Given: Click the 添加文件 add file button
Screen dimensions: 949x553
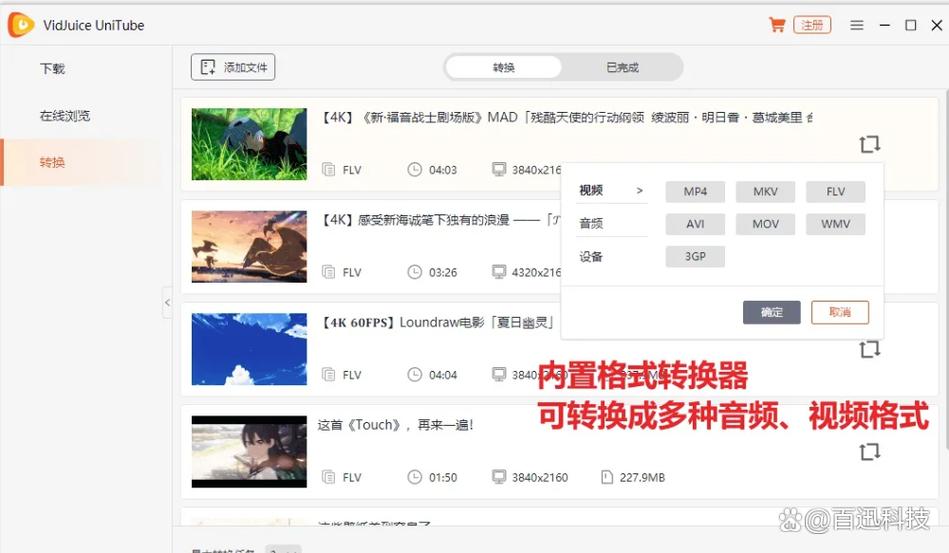Looking at the screenshot, I should click(233, 67).
